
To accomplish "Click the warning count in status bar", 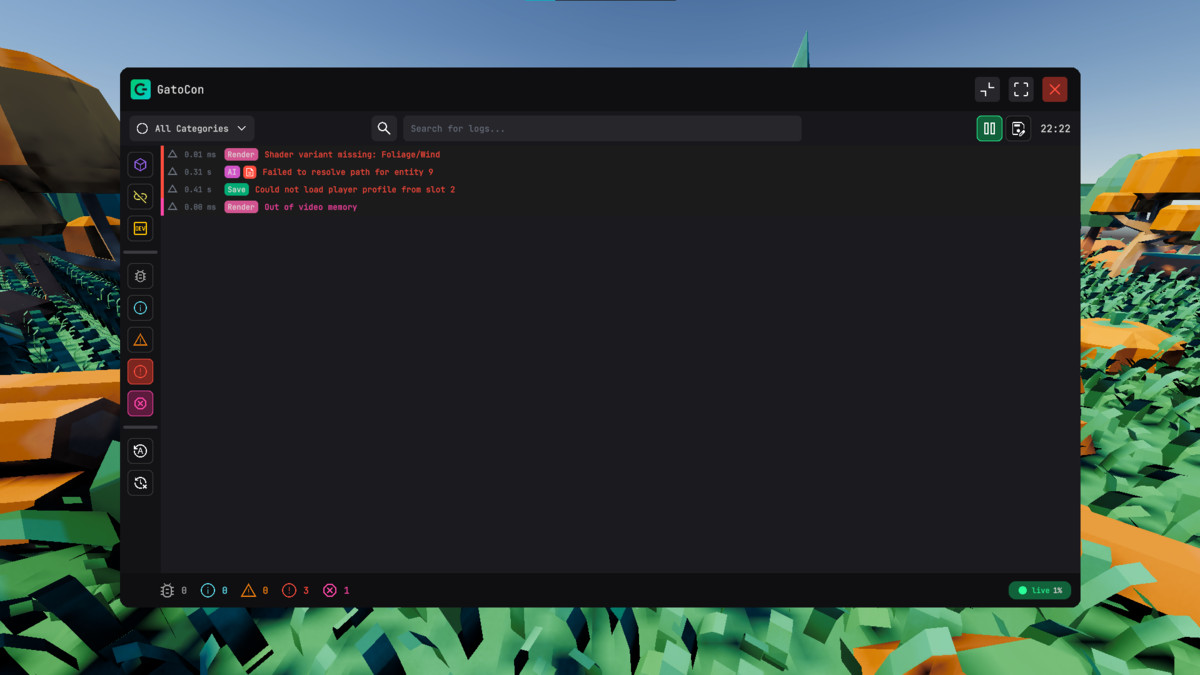I will [x=255, y=590].
